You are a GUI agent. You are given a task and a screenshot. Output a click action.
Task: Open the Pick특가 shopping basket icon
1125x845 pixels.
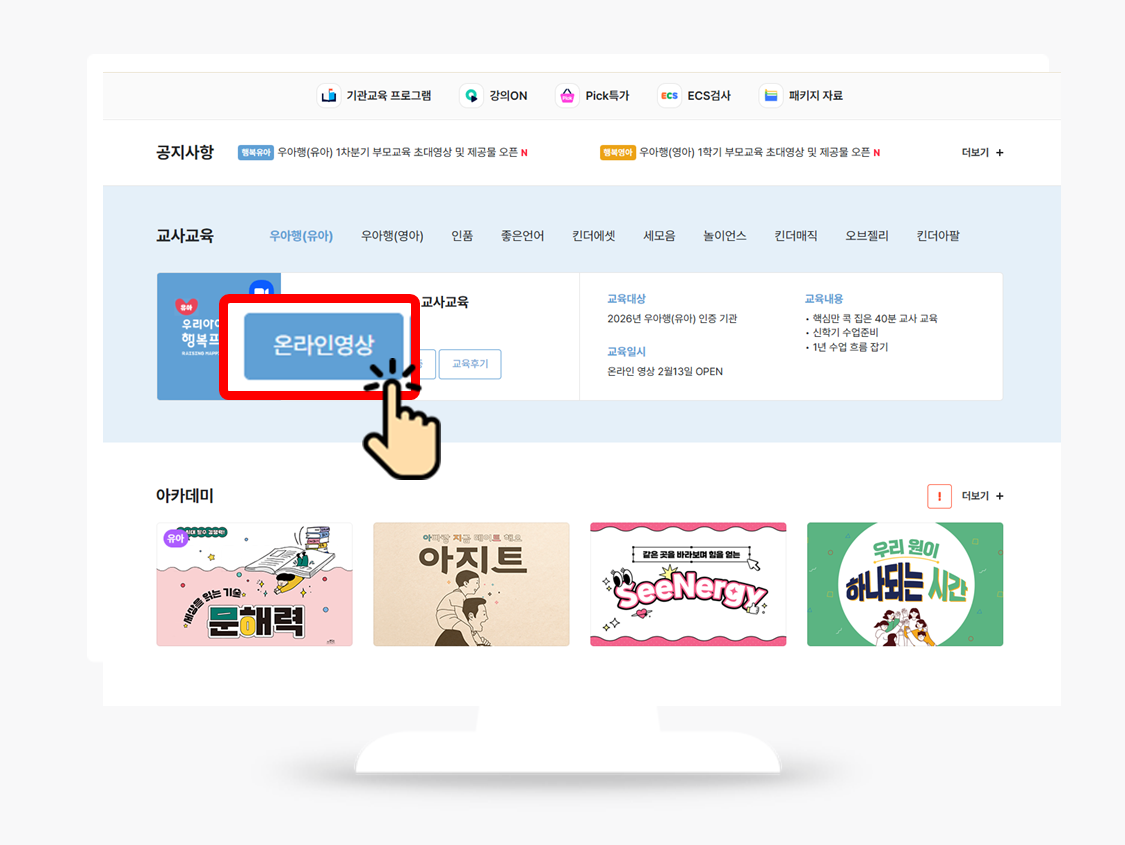567,95
